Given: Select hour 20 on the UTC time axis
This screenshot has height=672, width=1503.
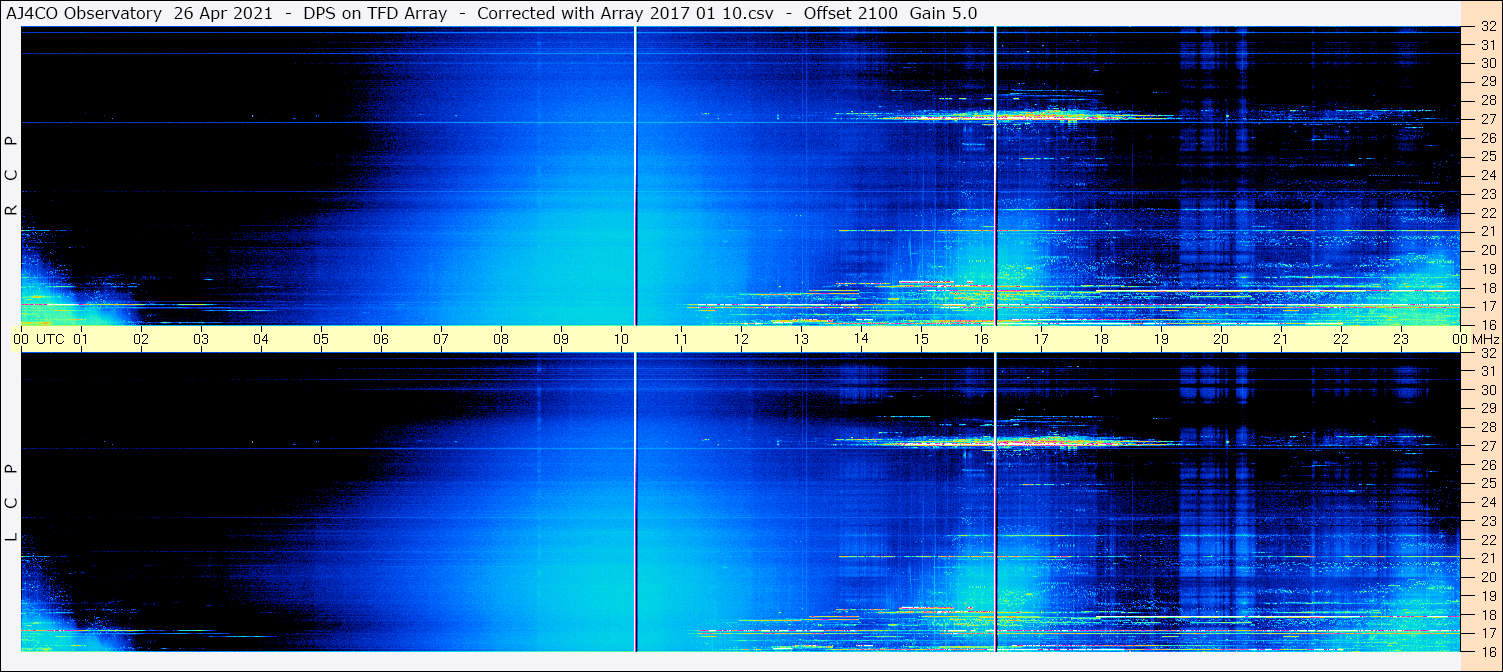Looking at the screenshot, I should pos(1221,339).
